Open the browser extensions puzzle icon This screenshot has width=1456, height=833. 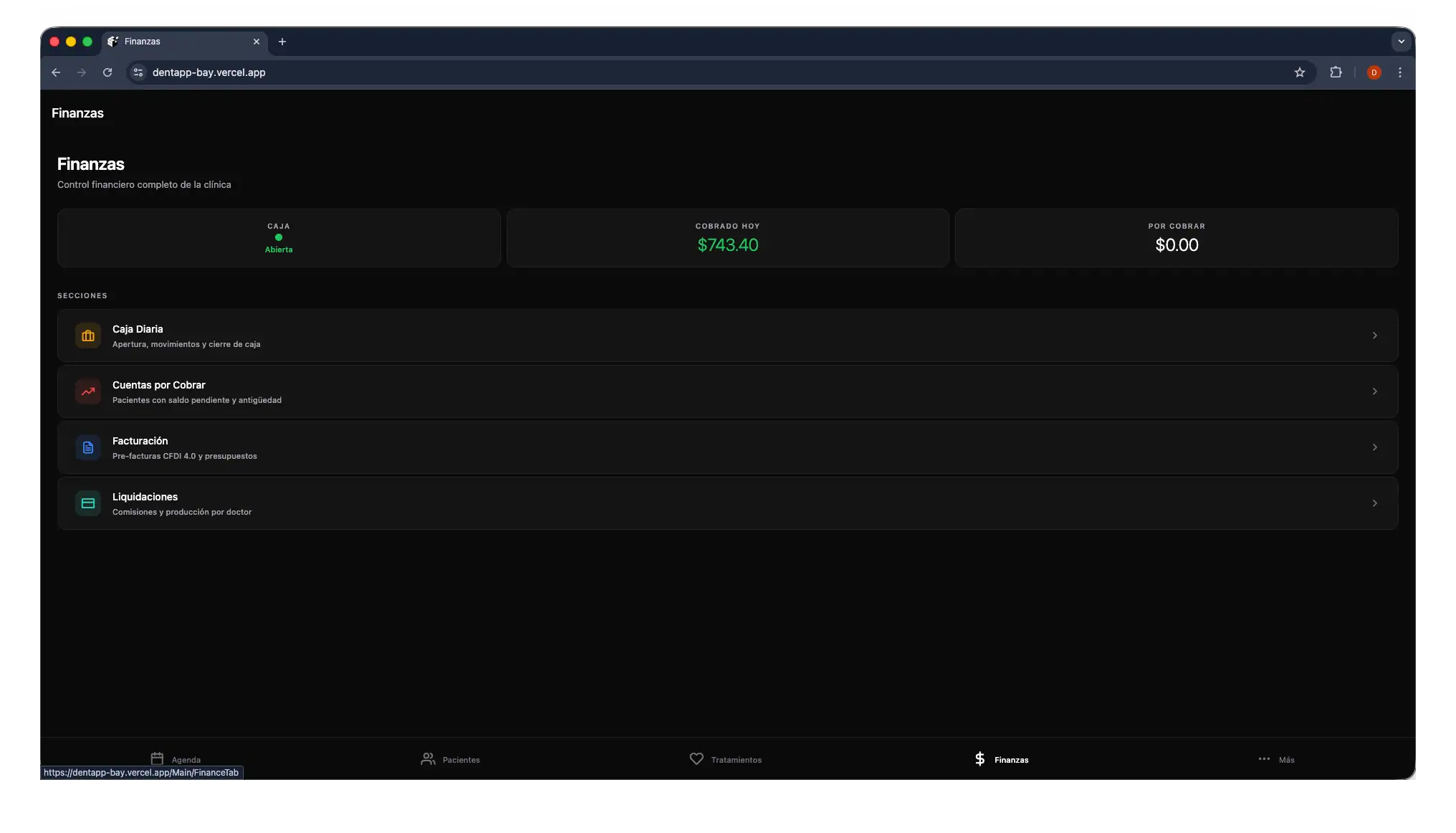coord(1336,72)
